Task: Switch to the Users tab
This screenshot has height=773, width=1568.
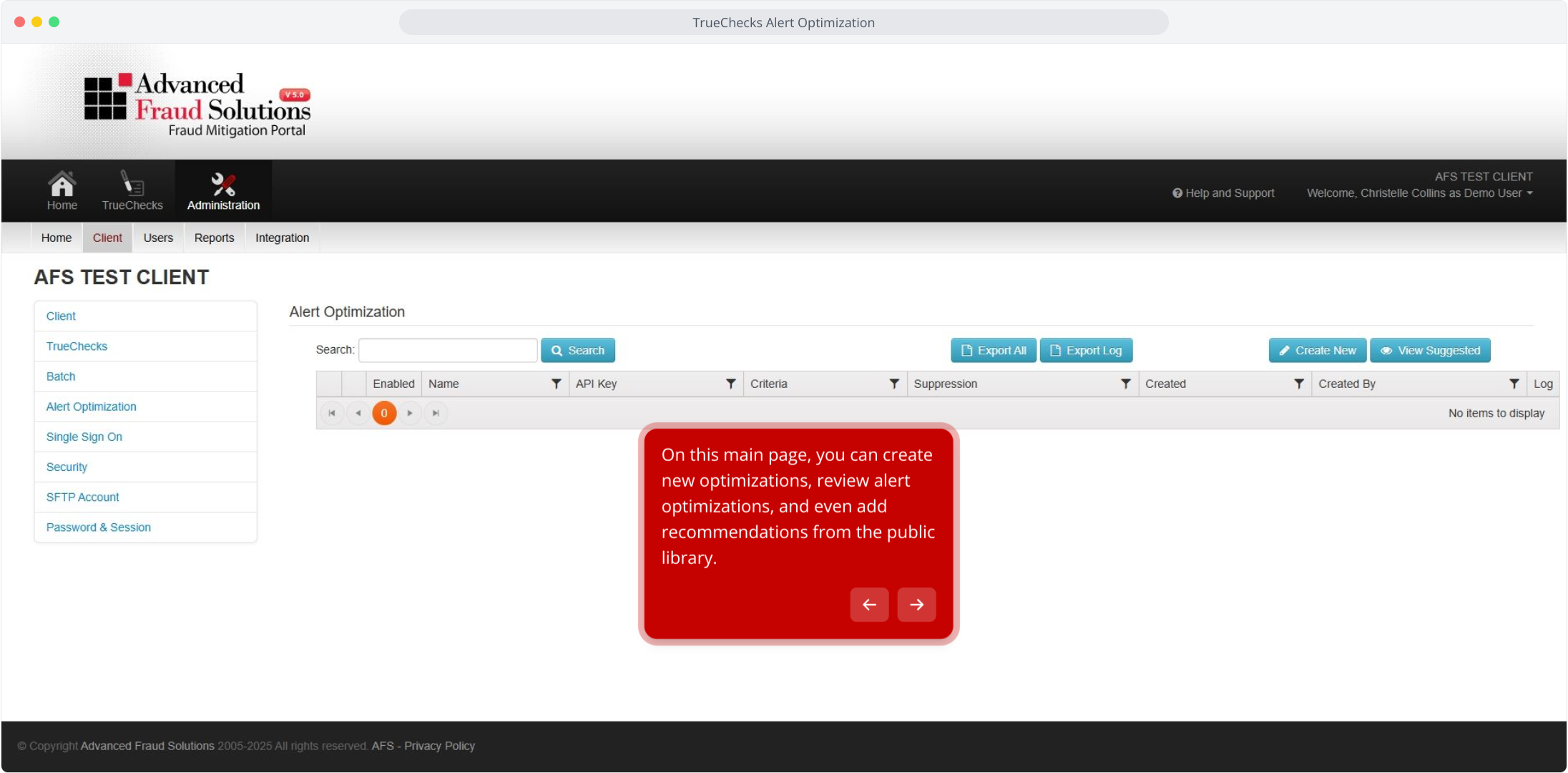Action: click(158, 238)
